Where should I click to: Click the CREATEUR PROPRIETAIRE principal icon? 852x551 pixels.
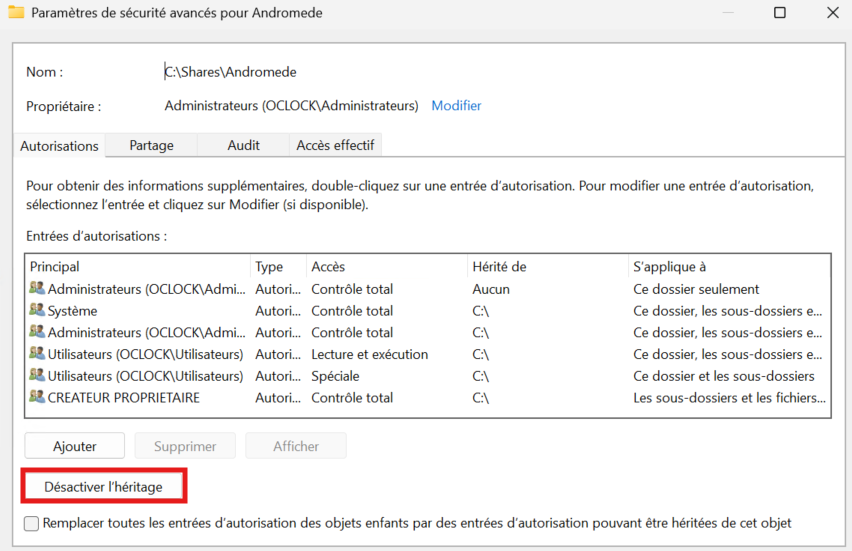tap(37, 398)
